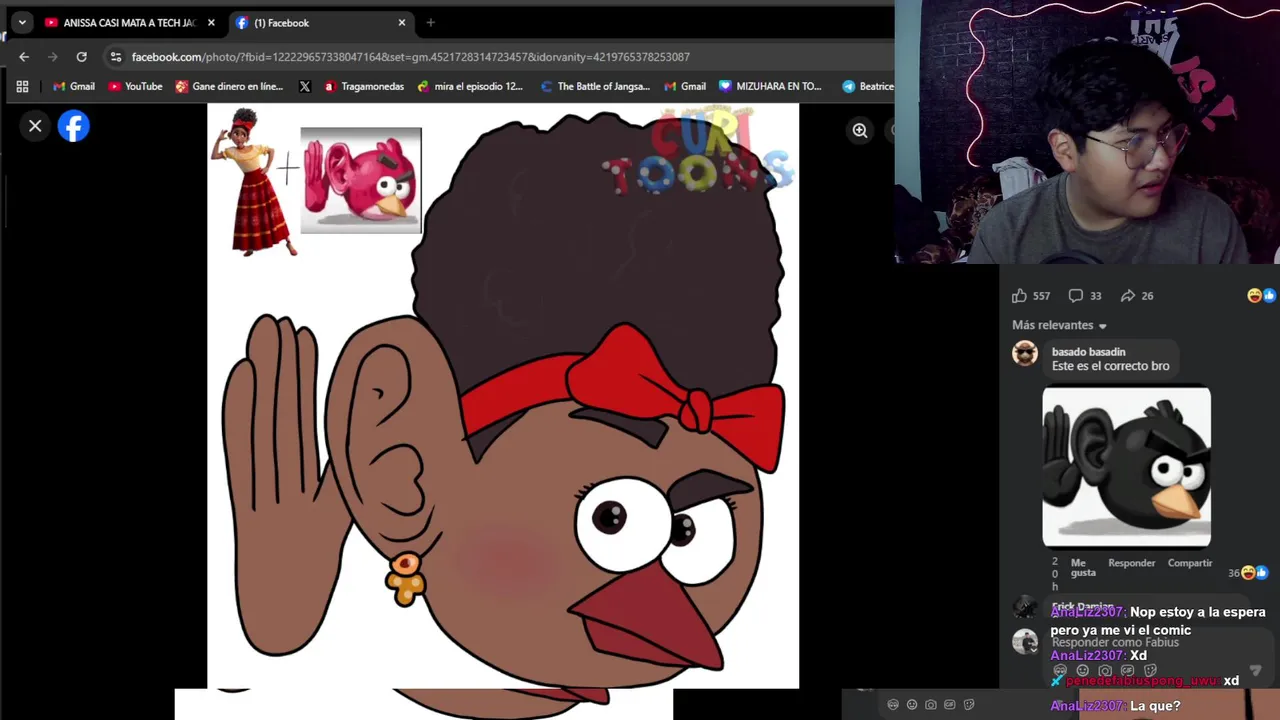Open The Battle of Jangsa bookmark
This screenshot has width=1280, height=720.
coord(595,86)
